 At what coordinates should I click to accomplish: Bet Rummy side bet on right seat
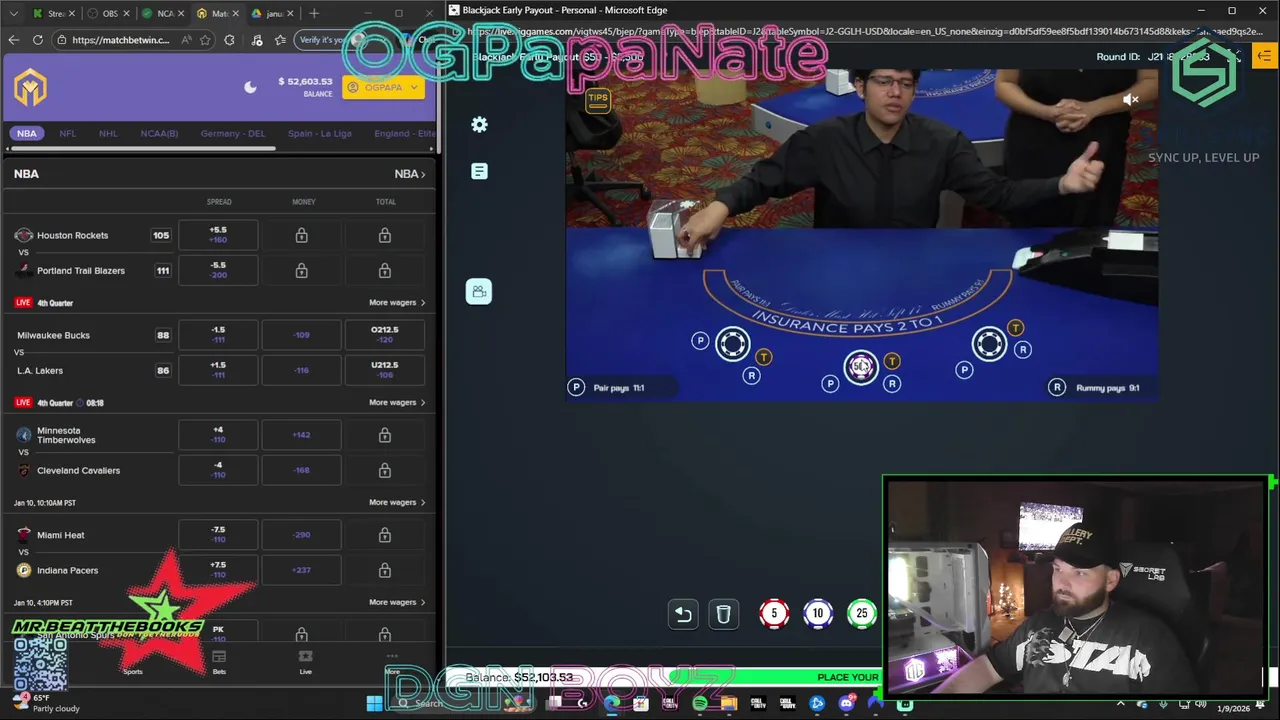(x=1022, y=349)
